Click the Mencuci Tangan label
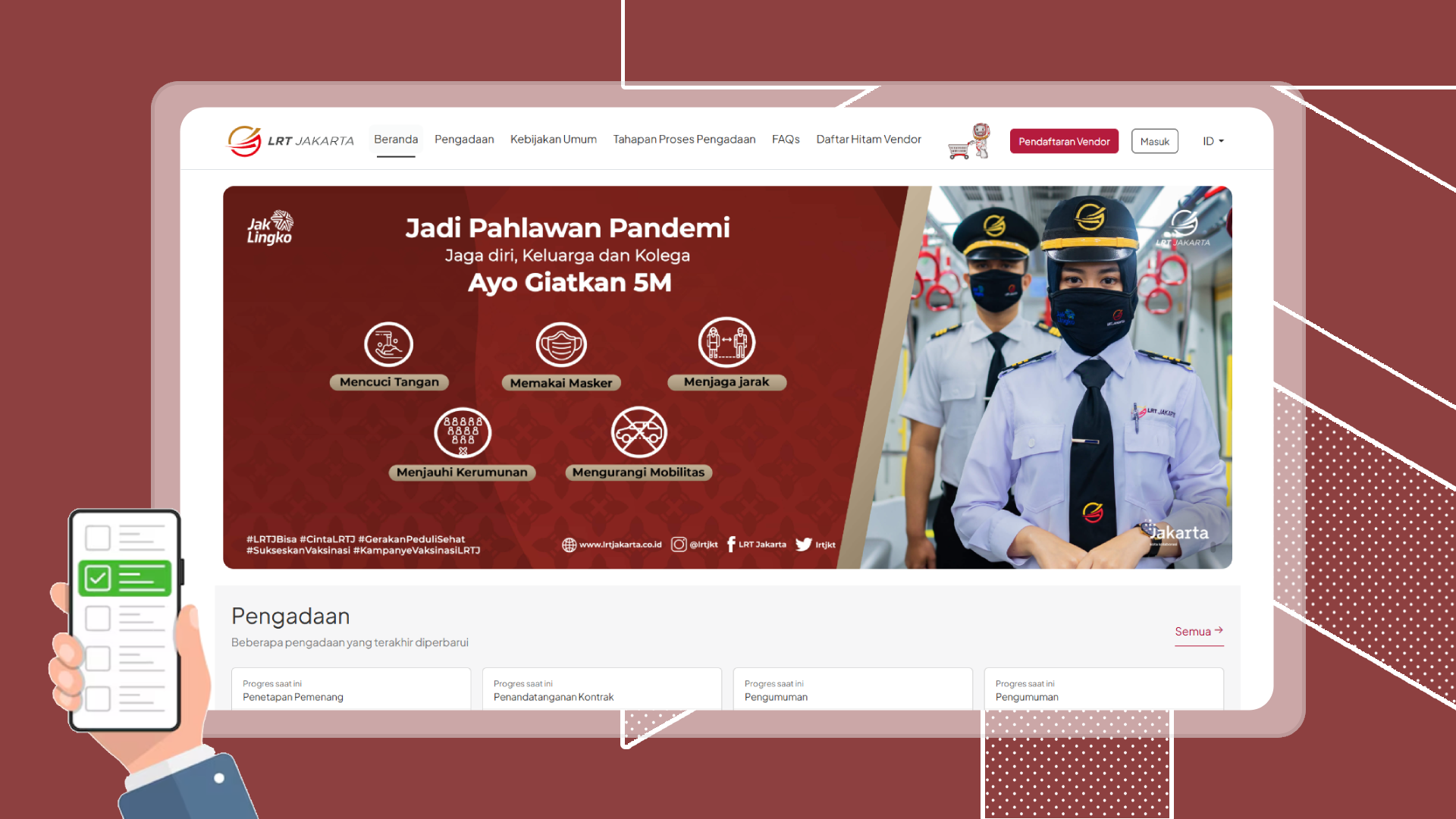Viewport: 1456px width, 819px height. tap(389, 382)
